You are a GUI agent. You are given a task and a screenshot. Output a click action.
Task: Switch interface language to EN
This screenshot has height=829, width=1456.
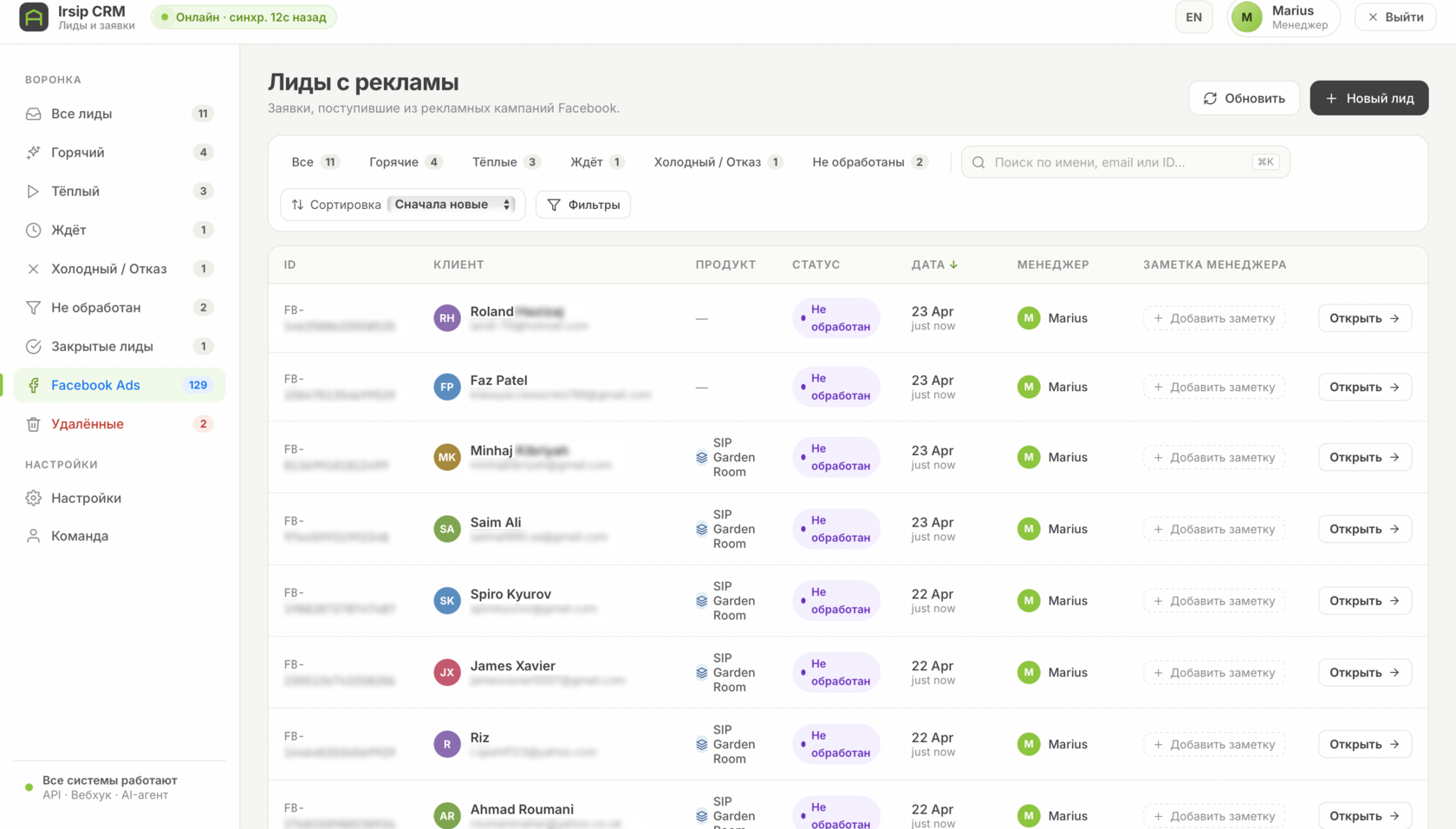coord(1193,17)
